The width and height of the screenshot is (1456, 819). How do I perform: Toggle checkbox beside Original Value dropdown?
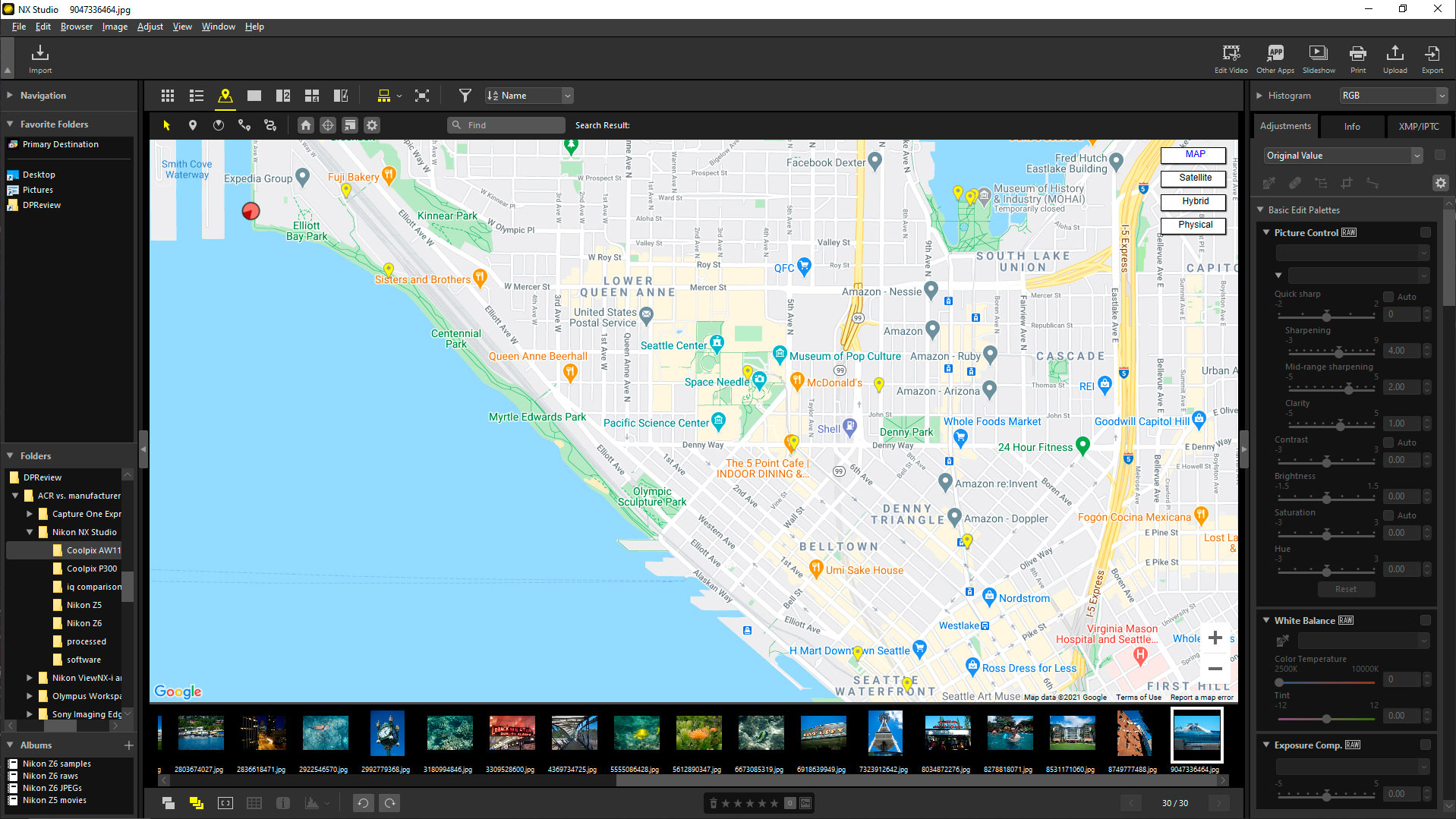1439,155
